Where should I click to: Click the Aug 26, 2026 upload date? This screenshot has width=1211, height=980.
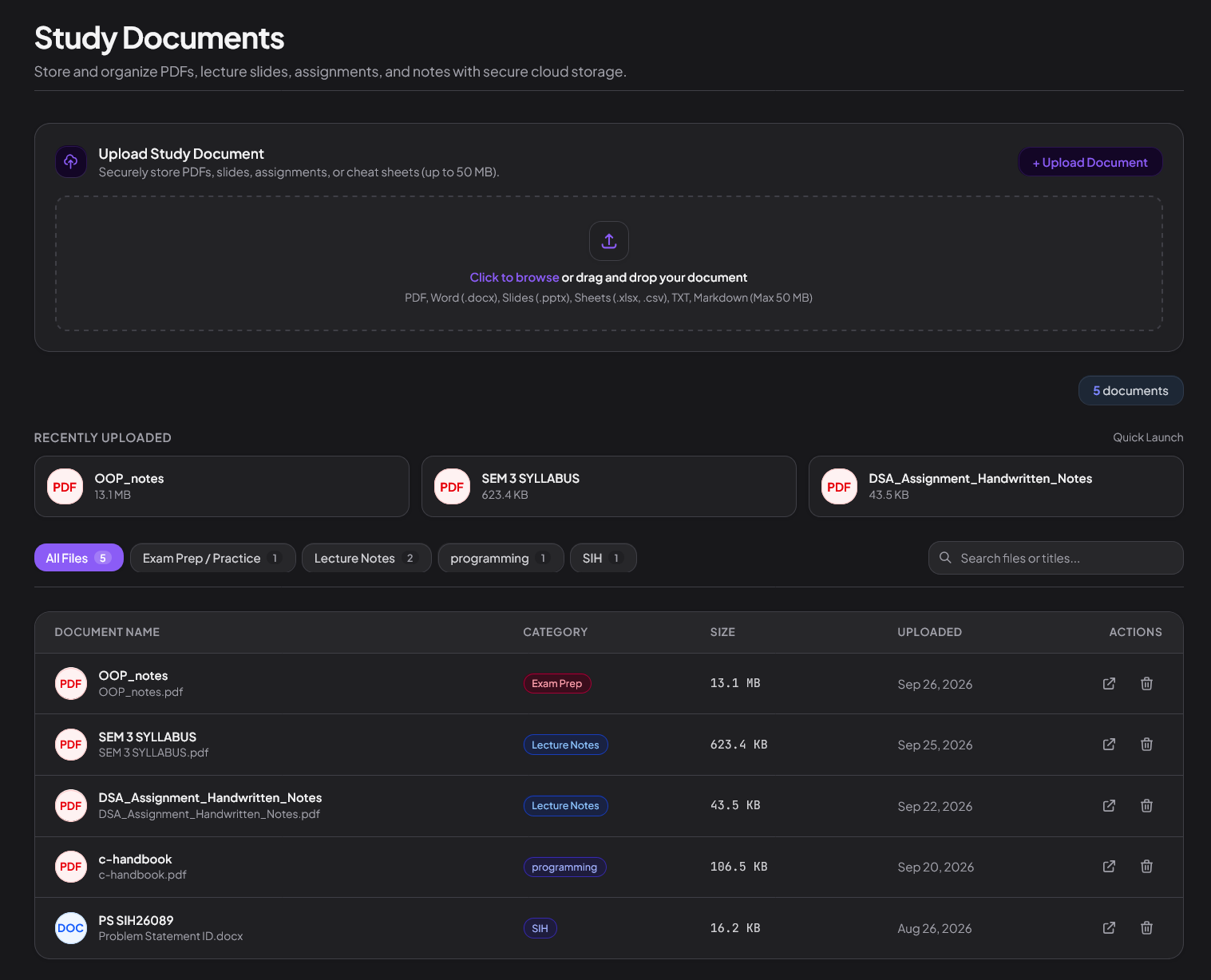click(935, 929)
